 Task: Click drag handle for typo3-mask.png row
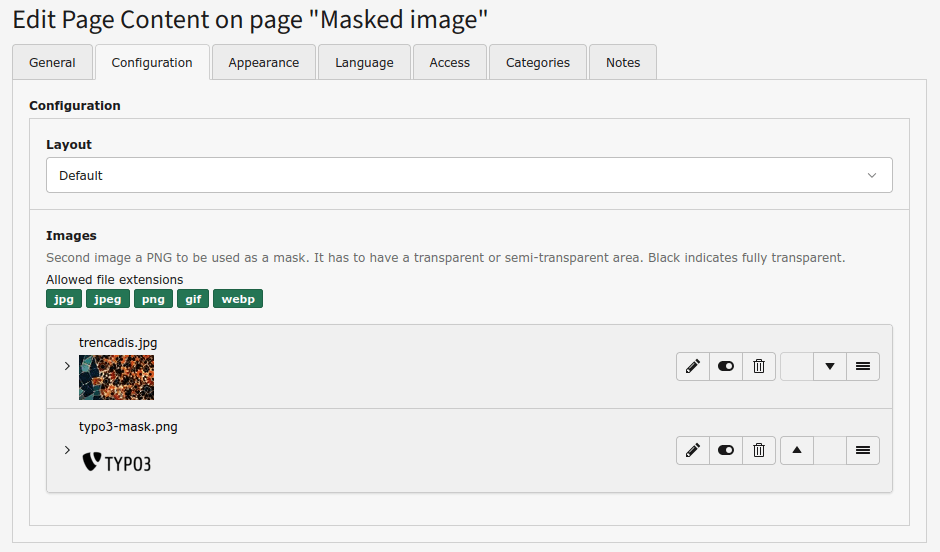pyautogui.click(x=863, y=451)
